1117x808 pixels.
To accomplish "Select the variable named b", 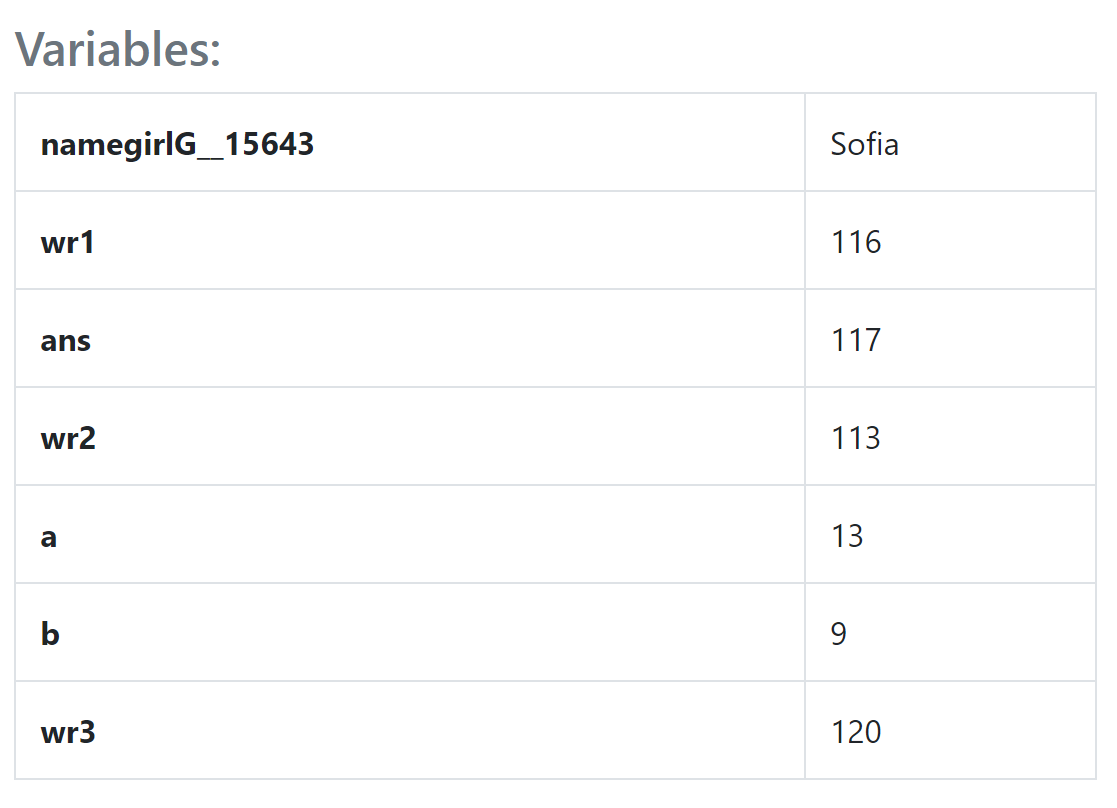I will coord(50,634).
